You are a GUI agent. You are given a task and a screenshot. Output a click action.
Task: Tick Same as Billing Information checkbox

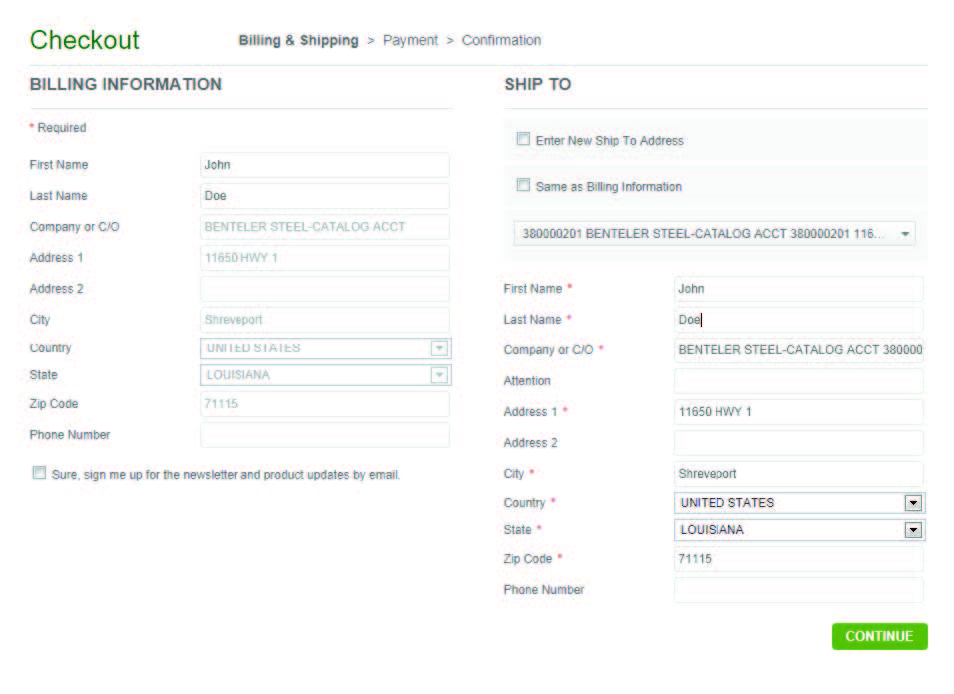pos(523,185)
